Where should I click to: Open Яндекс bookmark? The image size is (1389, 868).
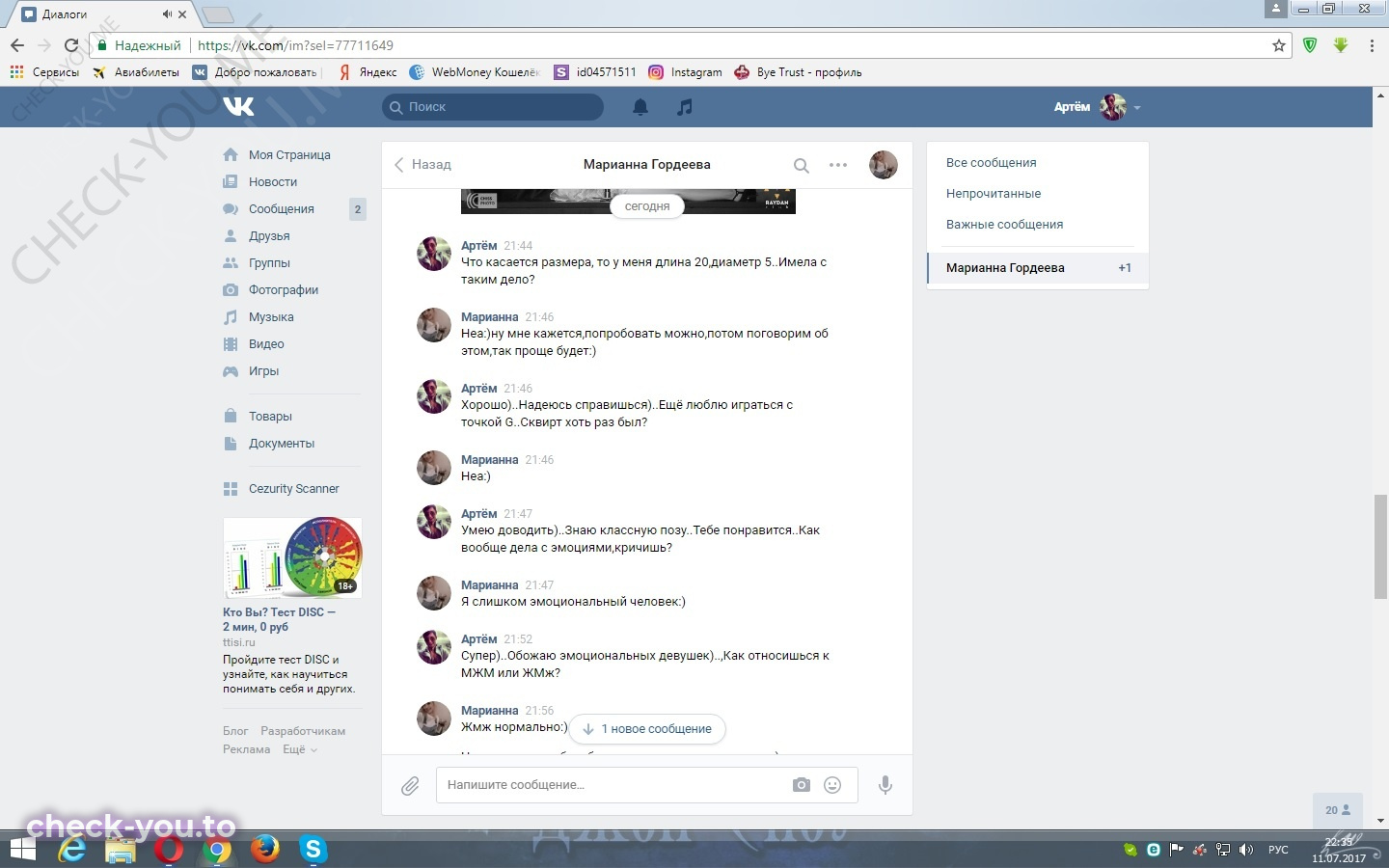(368, 72)
